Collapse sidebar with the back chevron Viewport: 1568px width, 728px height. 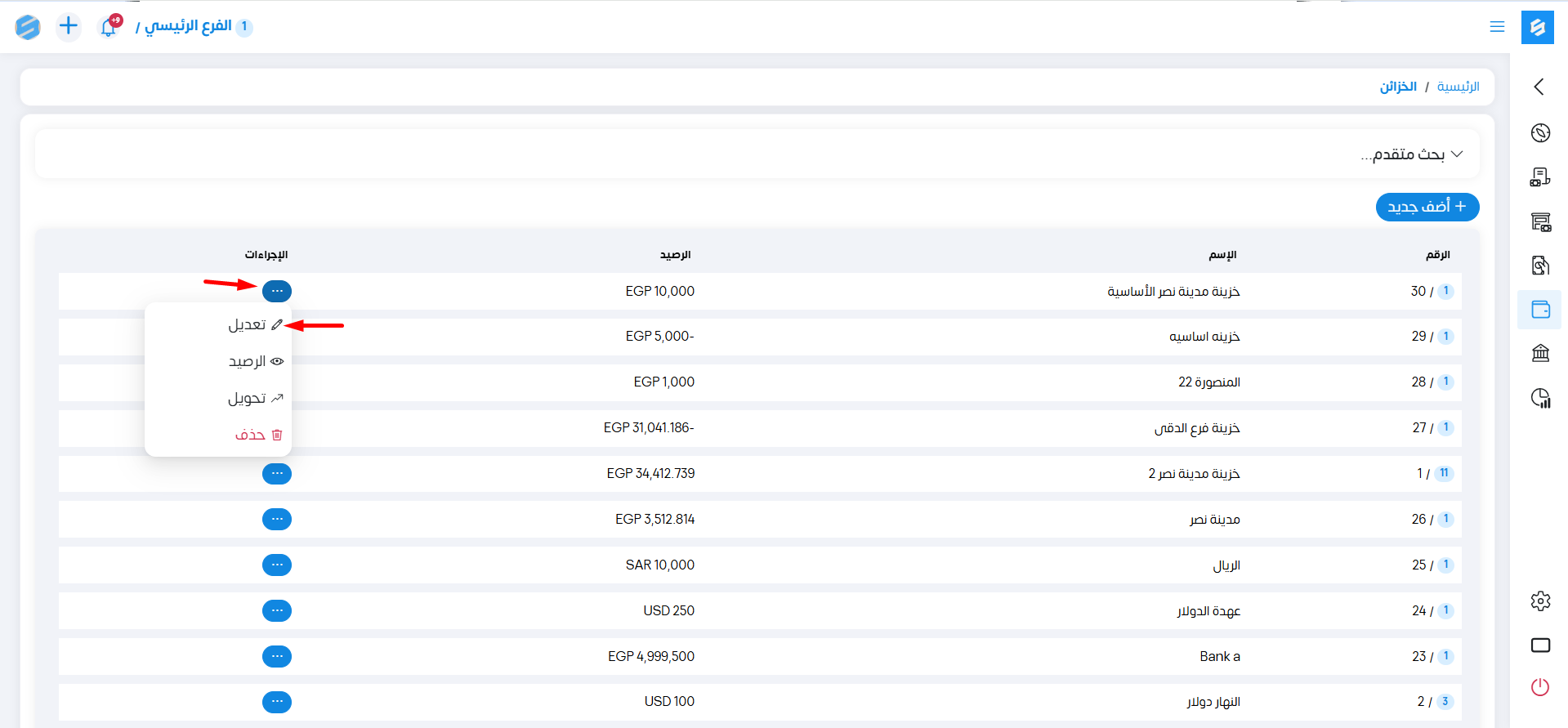point(1539,87)
